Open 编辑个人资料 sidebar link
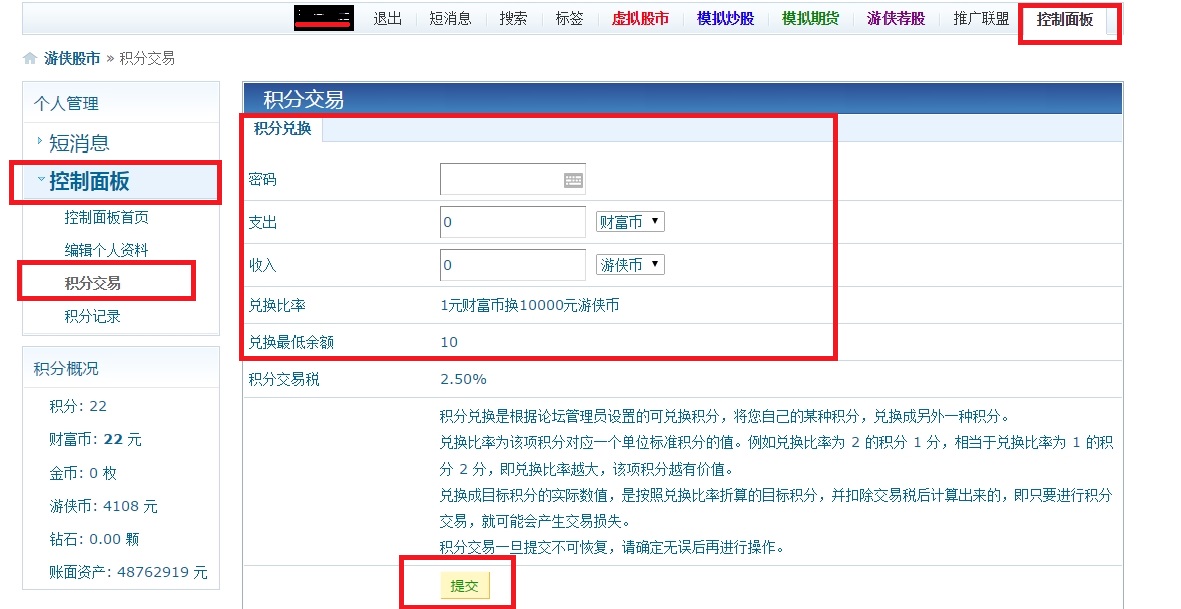This screenshot has width=1181, height=609. (107, 250)
